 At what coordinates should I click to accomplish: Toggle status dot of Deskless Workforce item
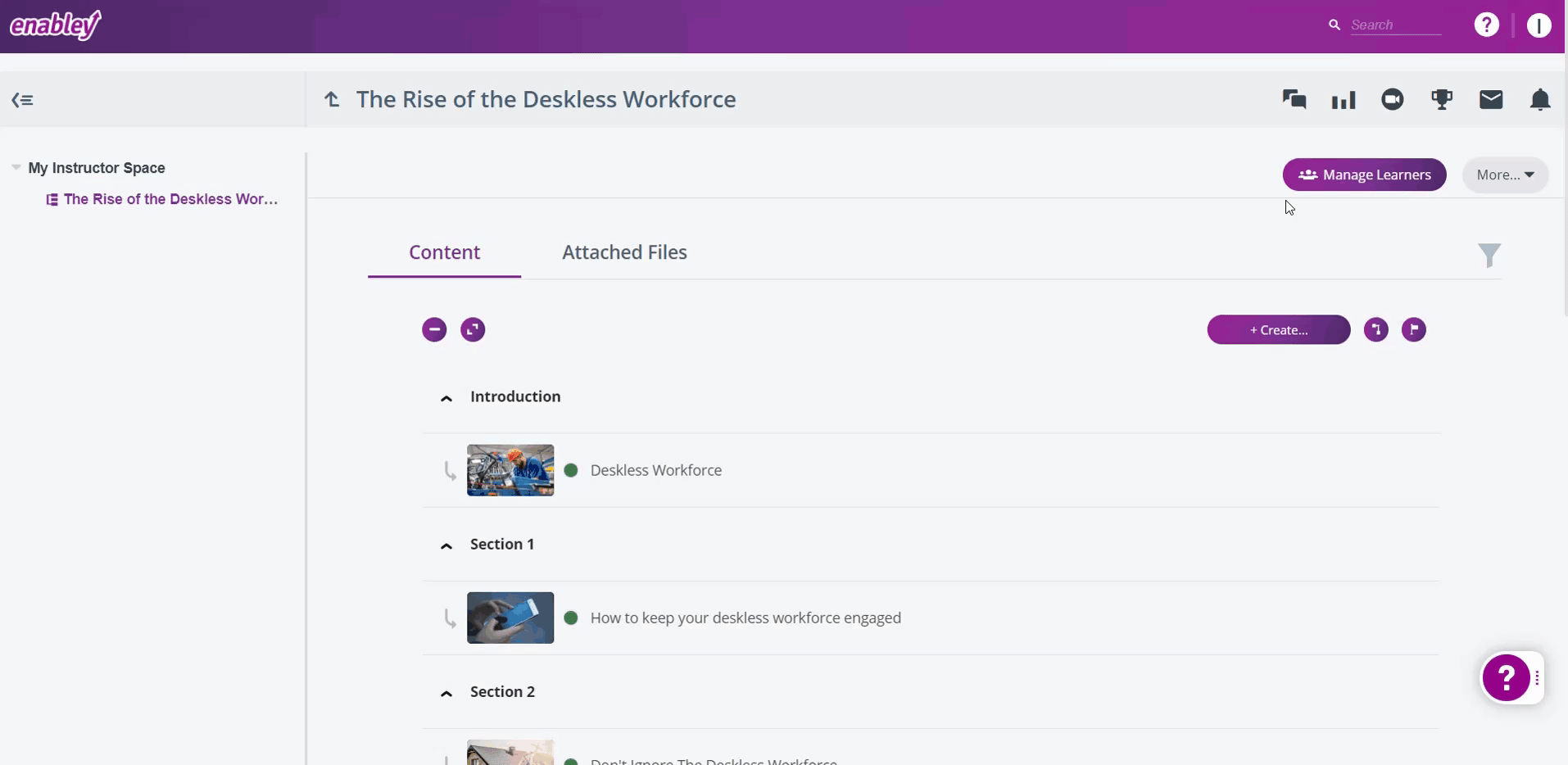571,470
